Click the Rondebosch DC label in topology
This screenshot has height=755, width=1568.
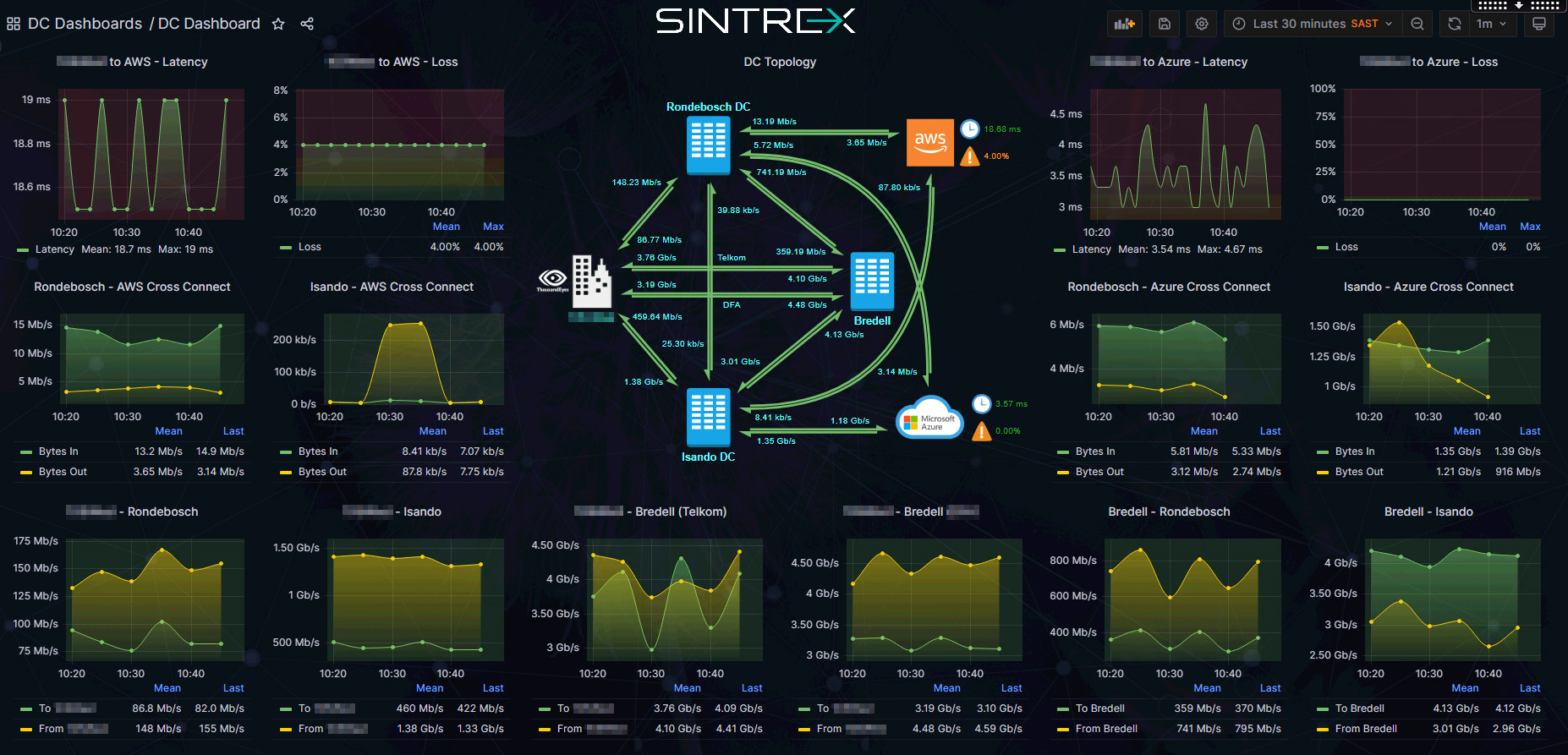[708, 107]
